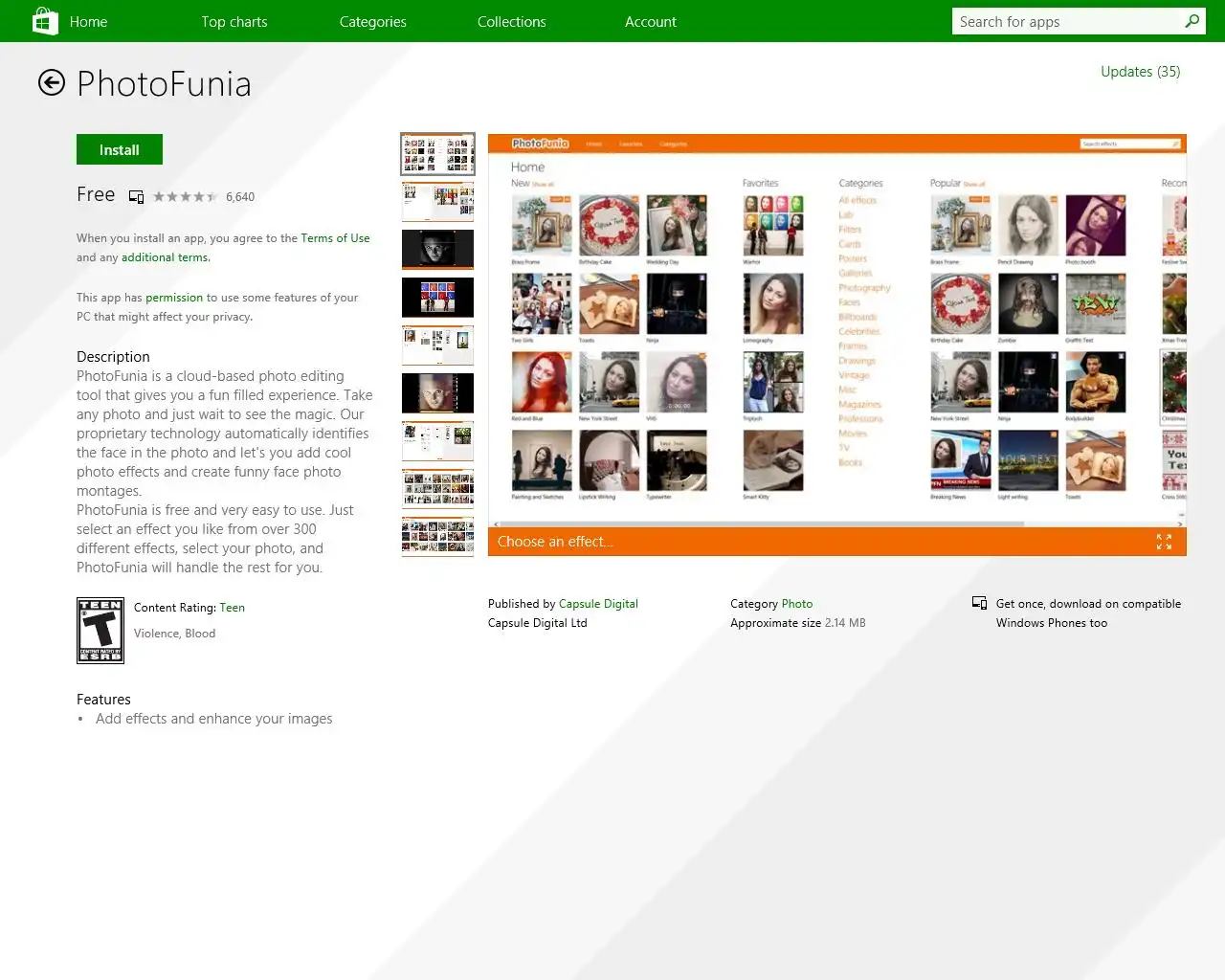The image size is (1225, 980).
Task: Open Collections
Action: click(512, 21)
